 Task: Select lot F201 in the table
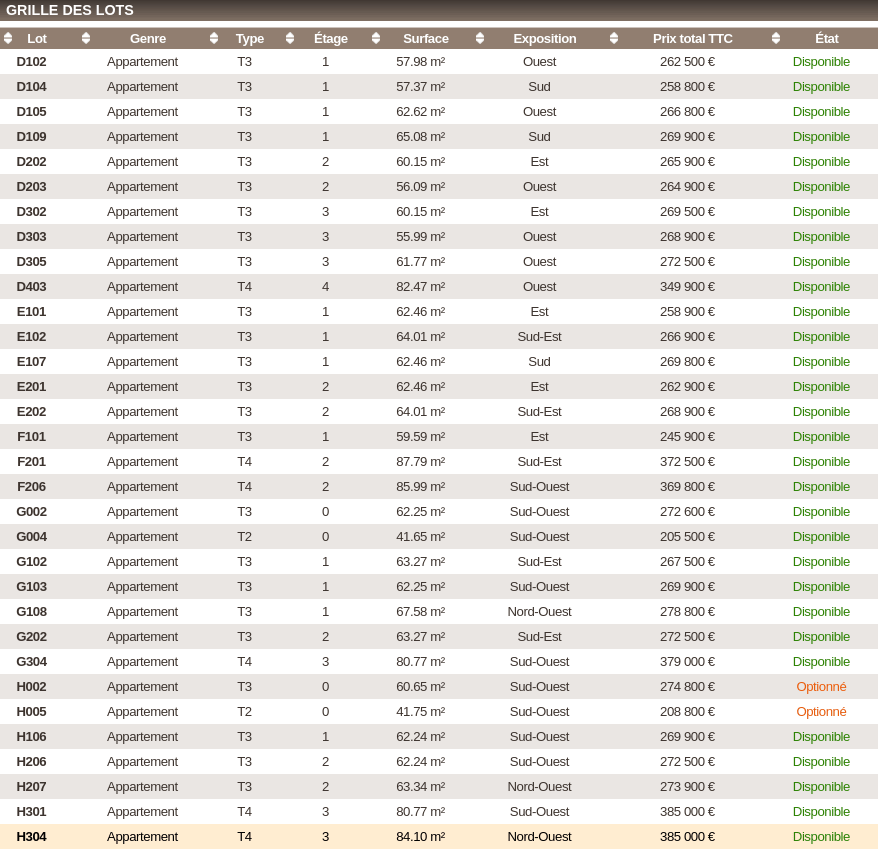click(x=31, y=461)
